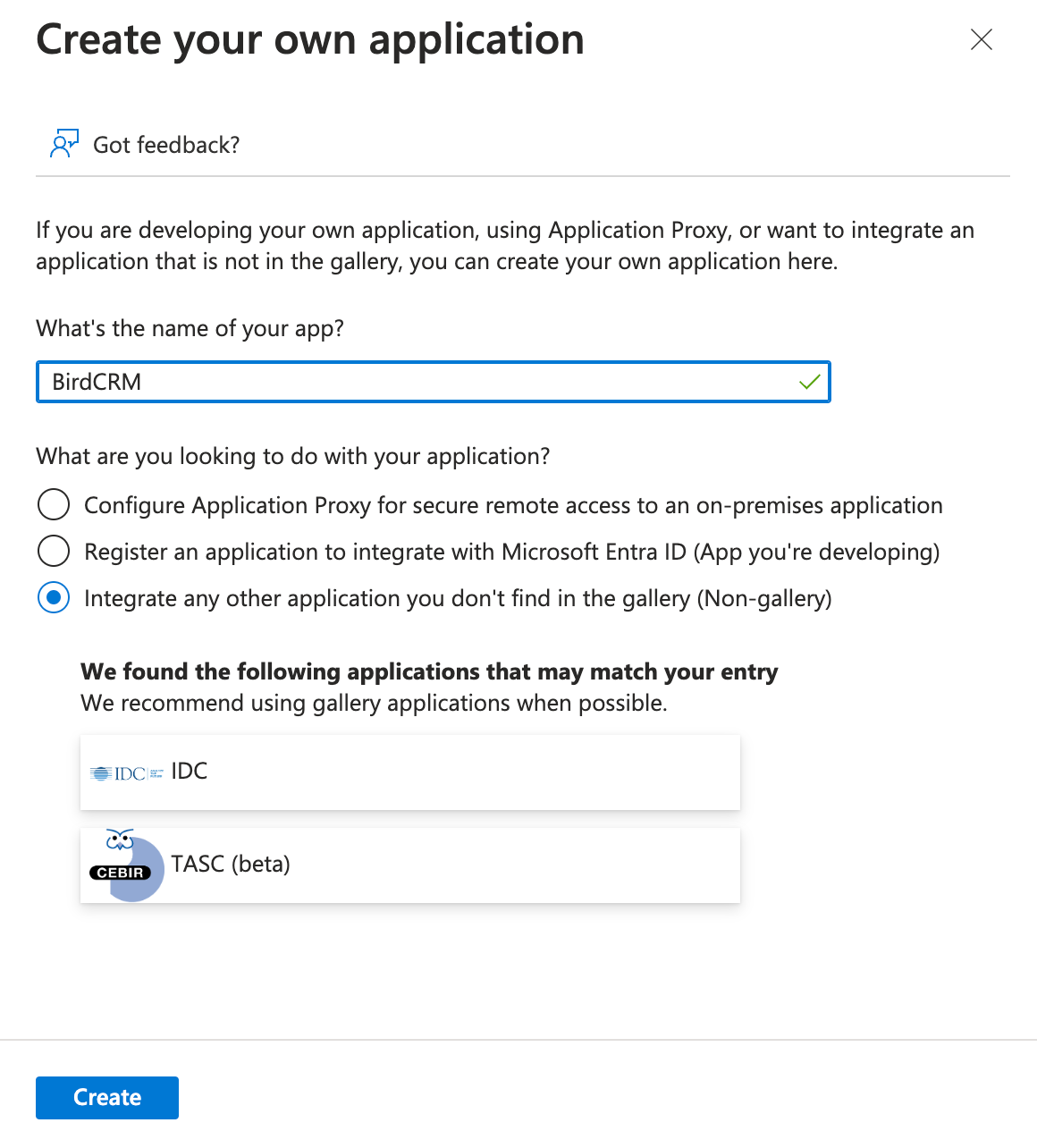Click the "What's the name of your app?" label
The width and height of the screenshot is (1037, 1148).
190,329
